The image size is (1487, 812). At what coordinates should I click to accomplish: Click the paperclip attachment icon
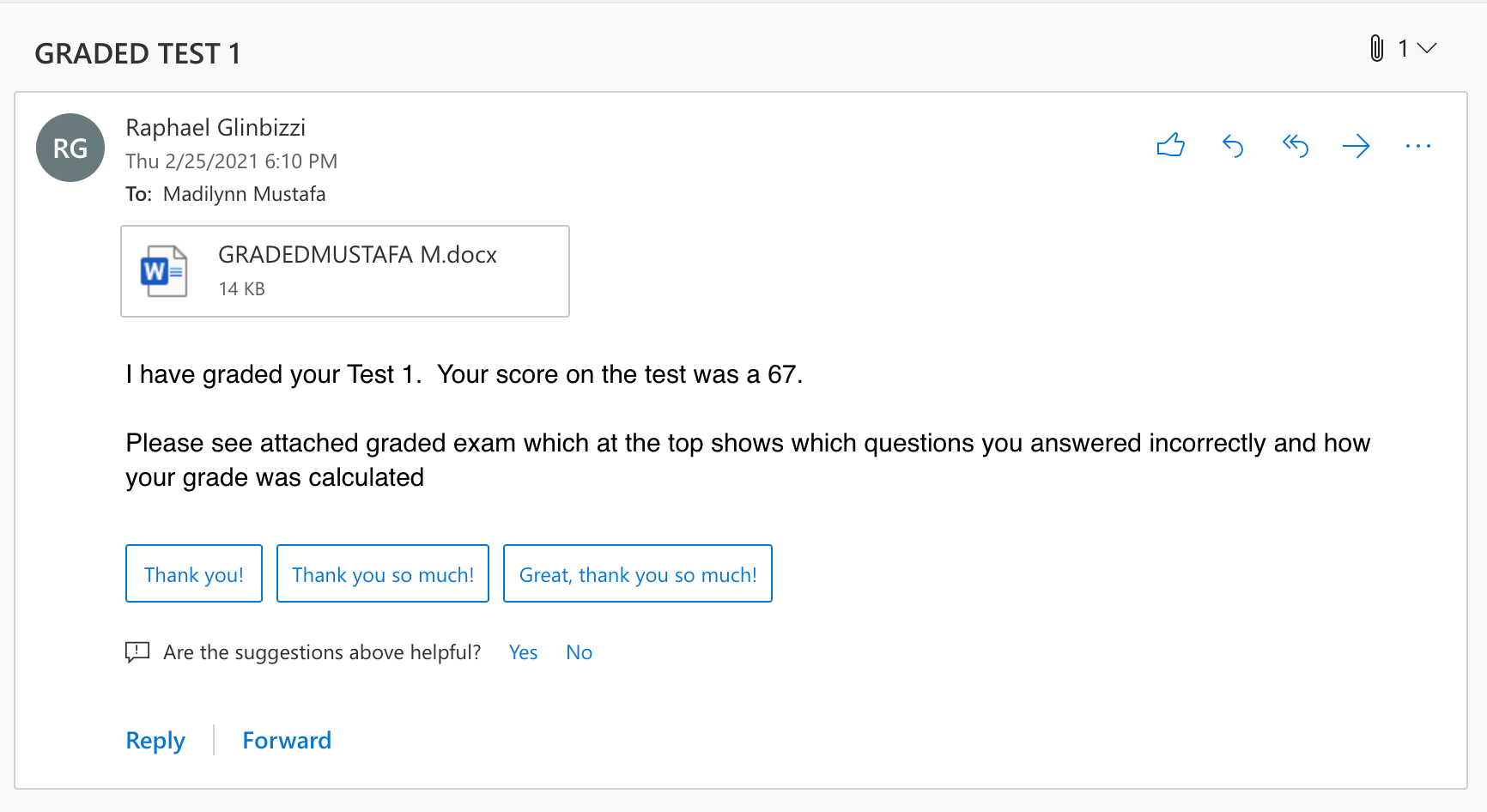pos(1376,48)
